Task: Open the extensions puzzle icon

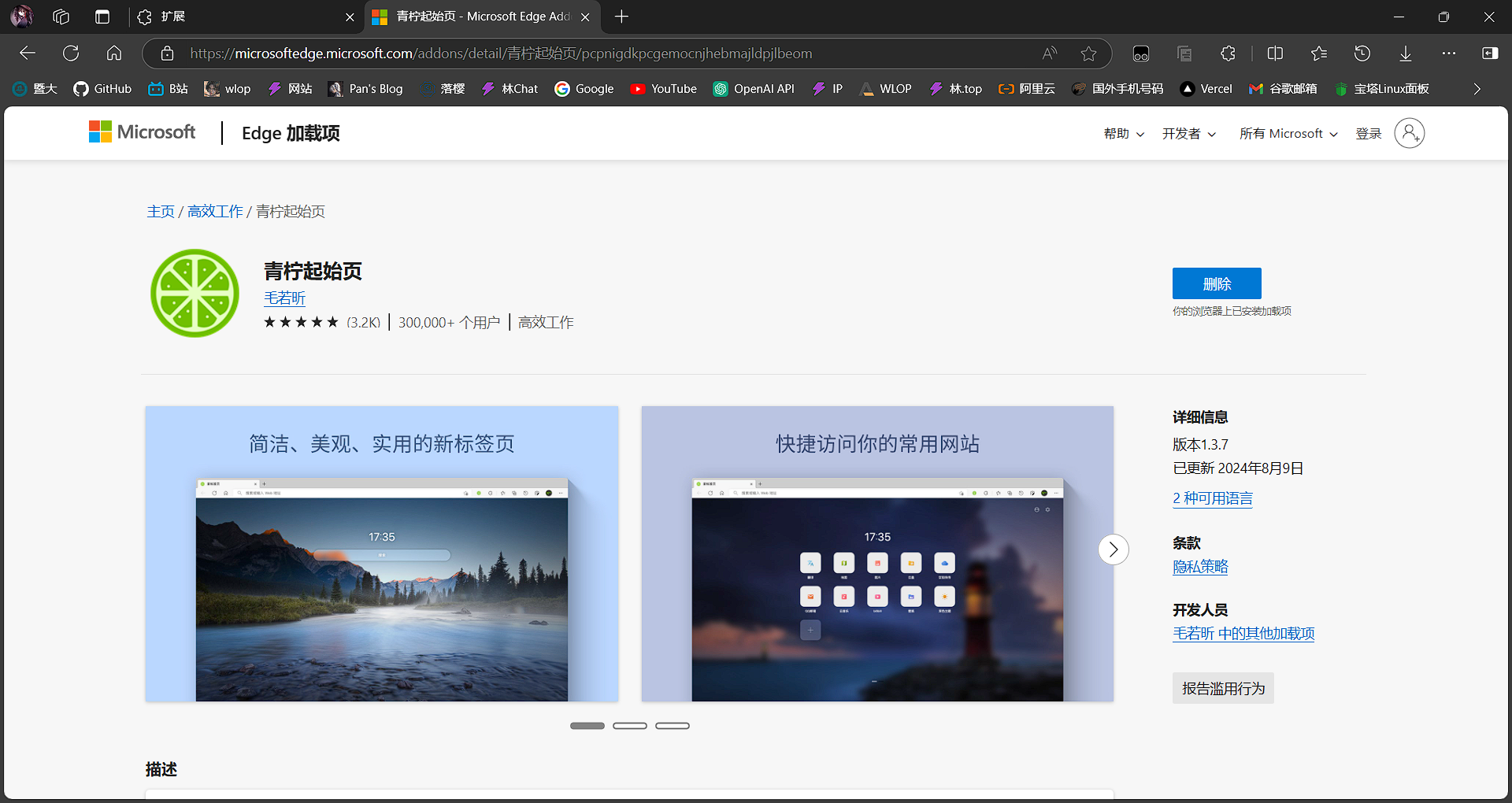Action: tap(1228, 54)
